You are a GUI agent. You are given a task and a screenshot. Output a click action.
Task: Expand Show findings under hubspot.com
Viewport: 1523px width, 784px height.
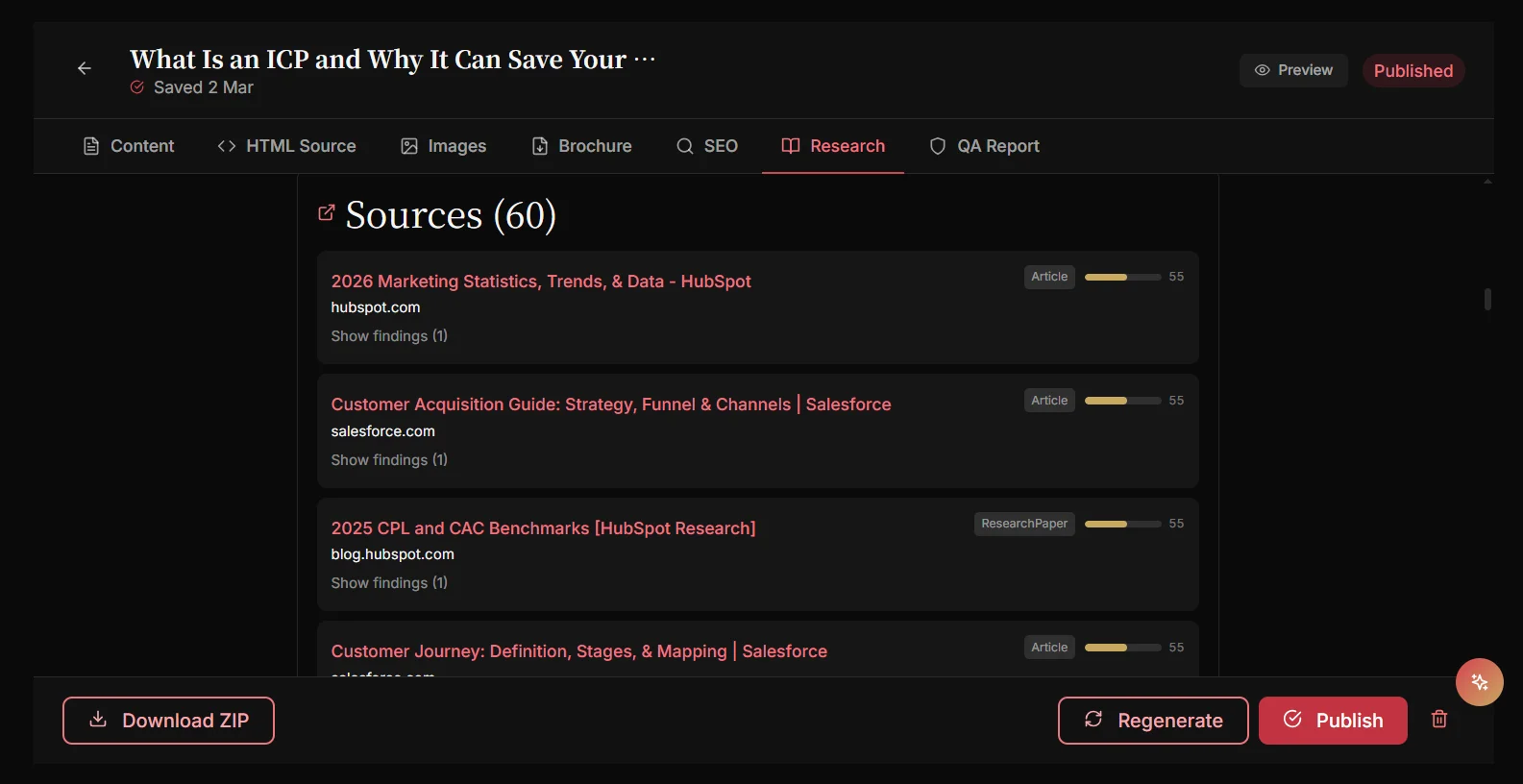click(x=389, y=336)
